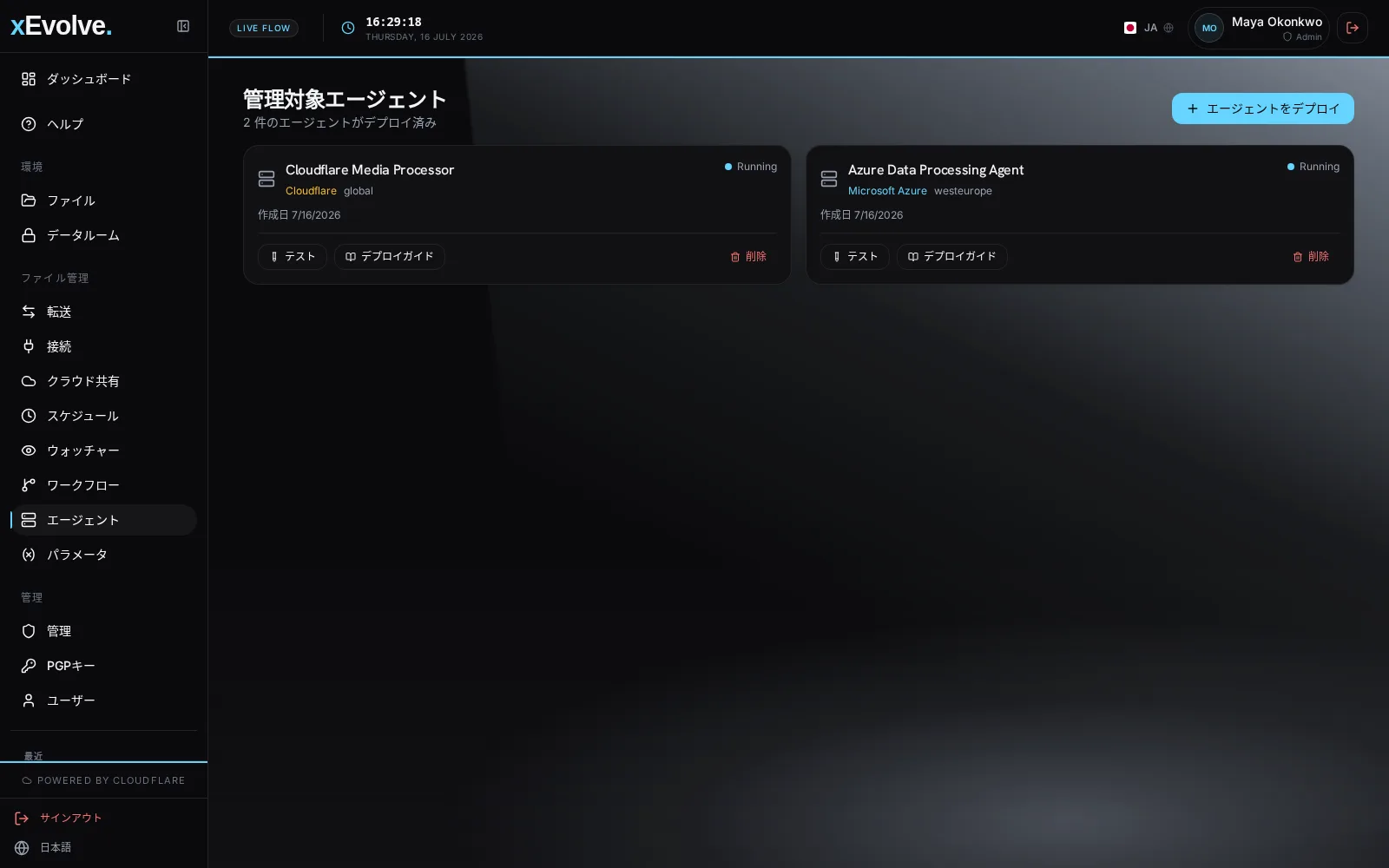The height and width of the screenshot is (868, 1389).
Task: Click the plug icon beside 接続
Action: pyautogui.click(x=29, y=346)
